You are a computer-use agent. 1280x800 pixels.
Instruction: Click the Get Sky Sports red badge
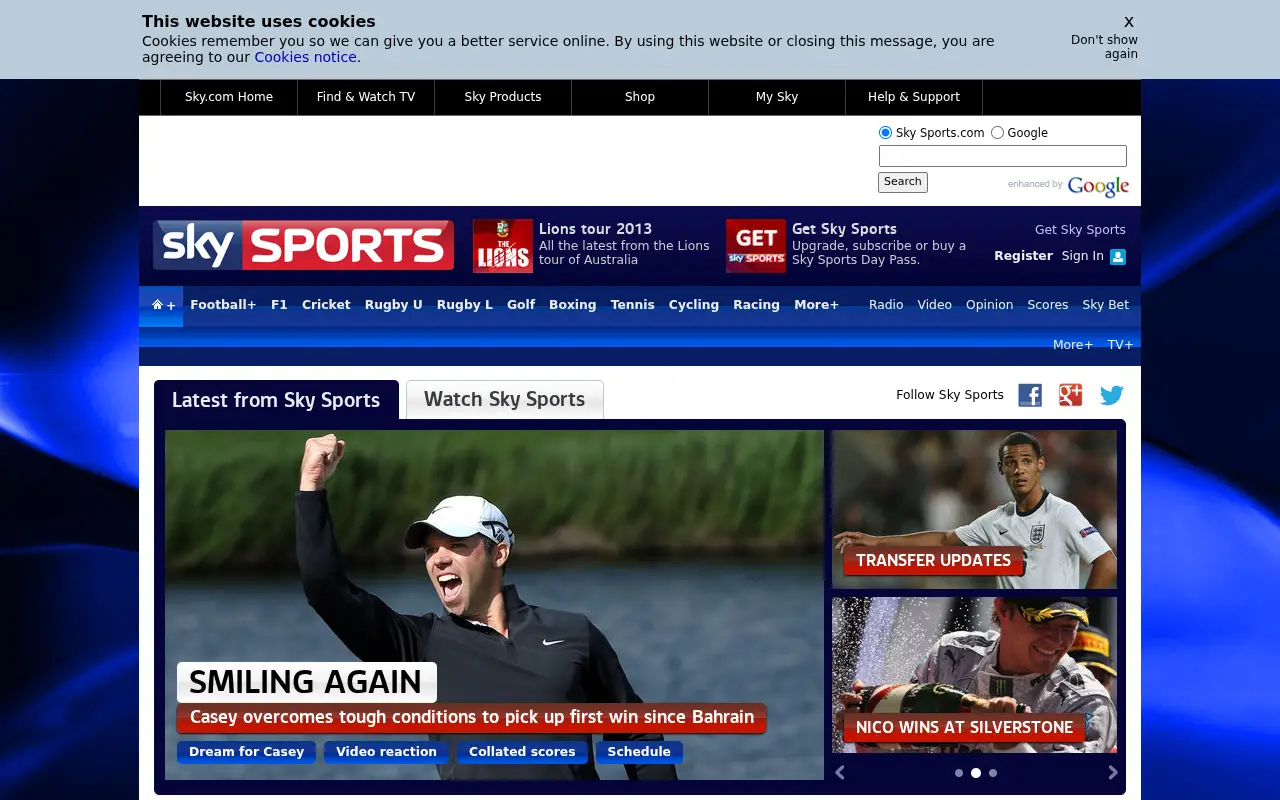tap(756, 246)
